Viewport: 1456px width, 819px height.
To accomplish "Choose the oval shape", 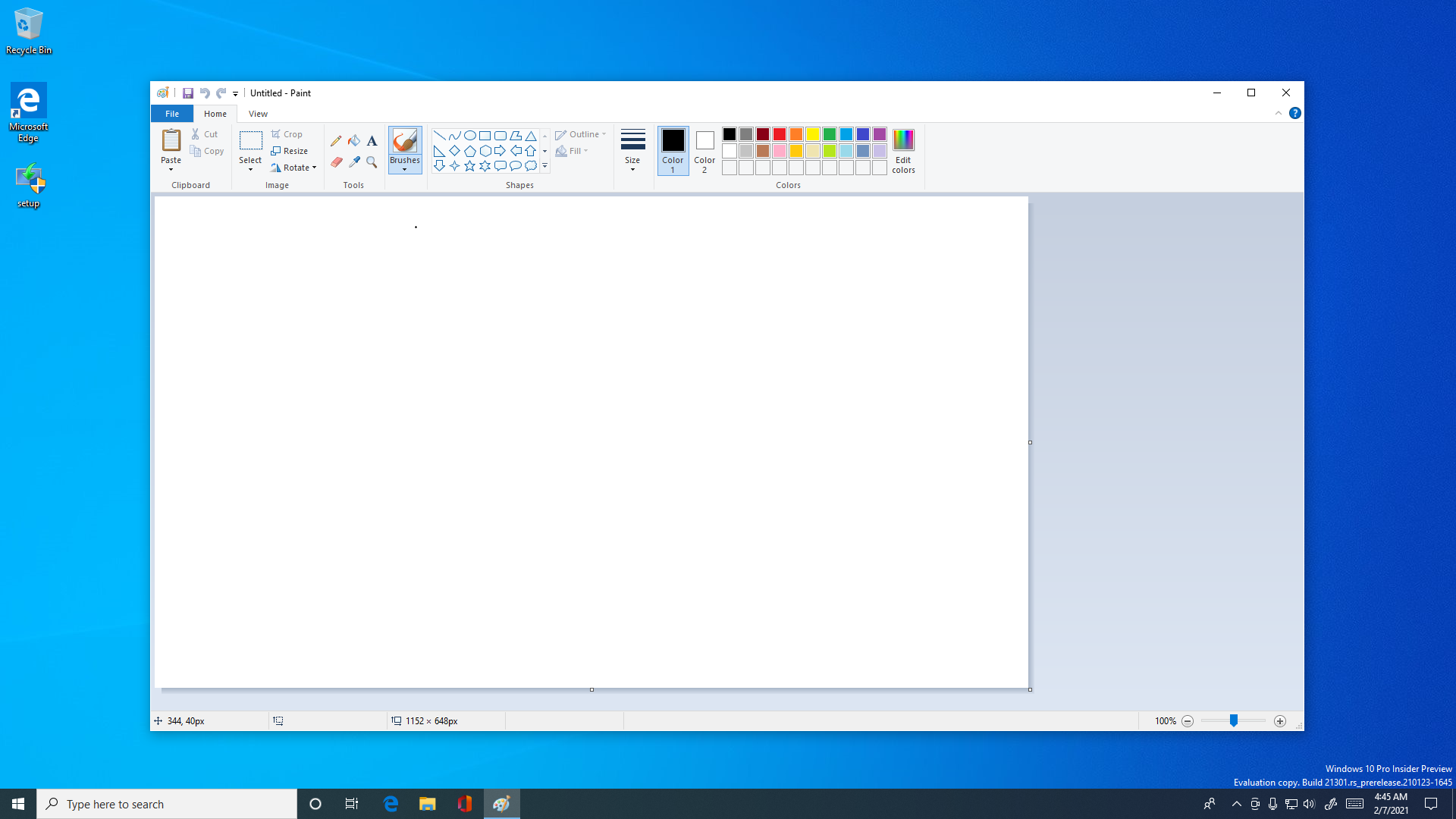I will [469, 136].
